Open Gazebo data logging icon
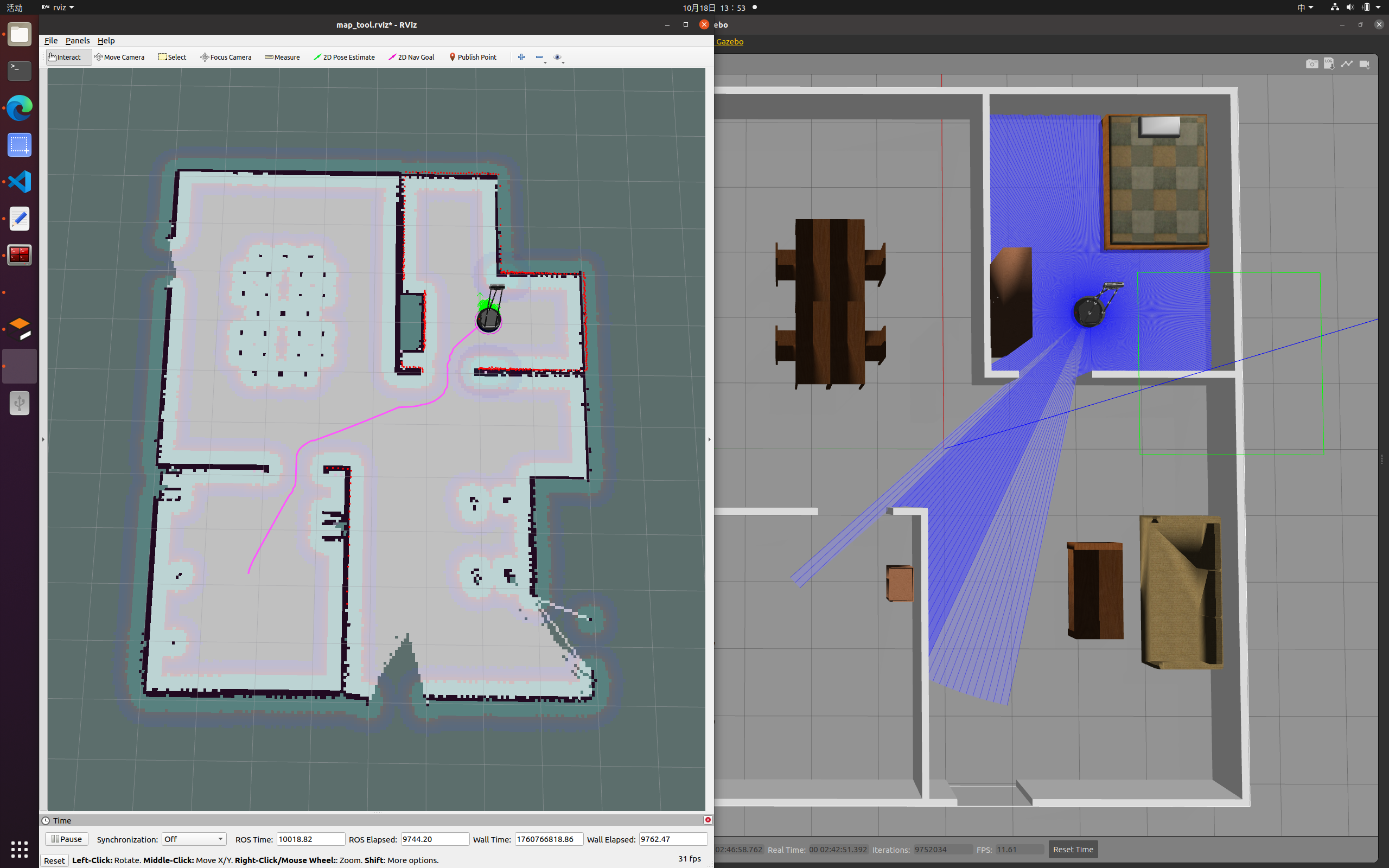Viewport: 1389px width, 868px height. (x=1329, y=63)
